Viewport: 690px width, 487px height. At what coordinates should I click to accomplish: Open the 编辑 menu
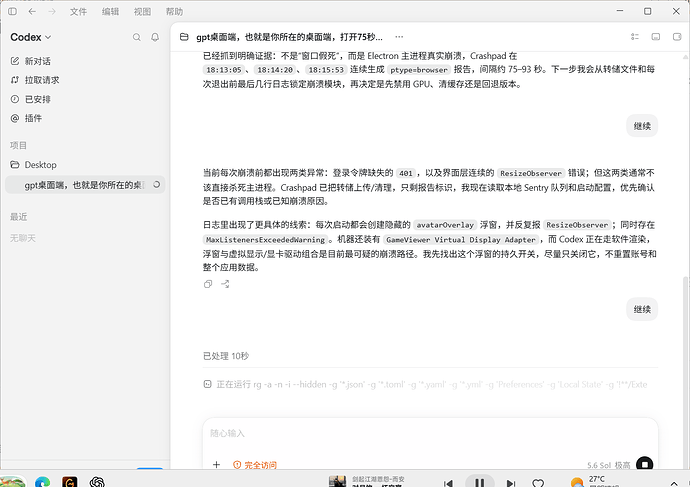(110, 12)
